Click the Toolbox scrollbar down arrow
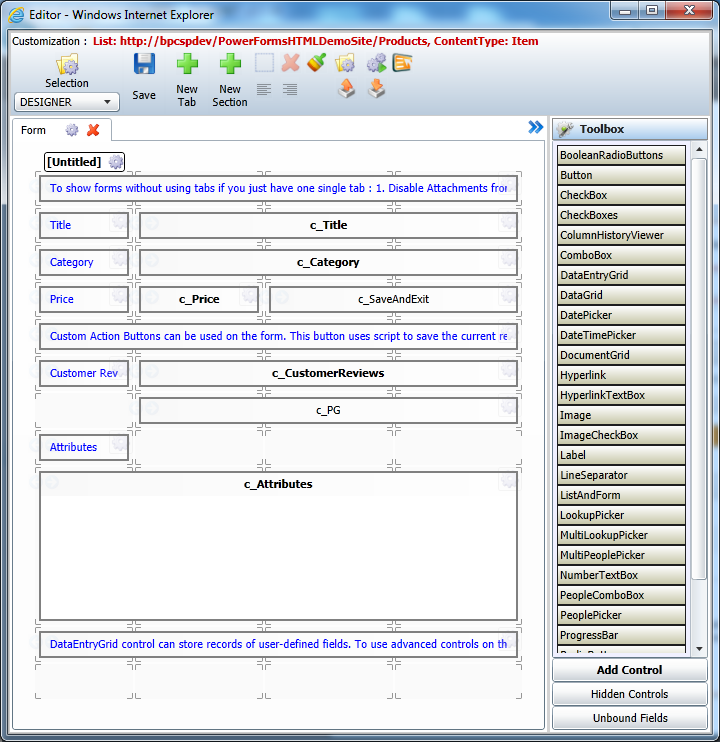Screen dimensions: 720x742 (699, 649)
